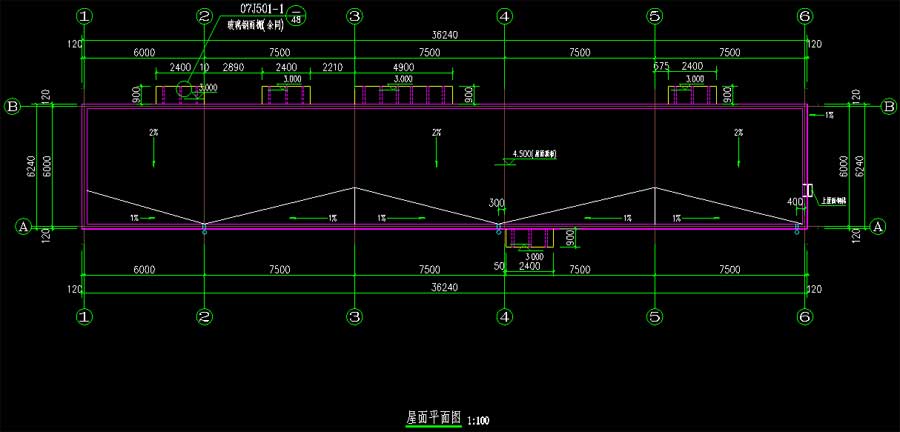
Task: Click the top overall dimension 36240
Action: point(444,36)
